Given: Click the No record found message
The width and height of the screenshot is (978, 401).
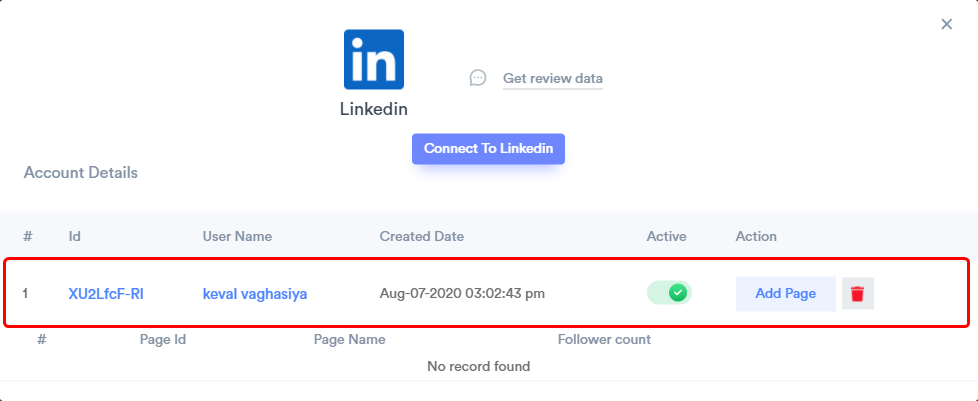Looking at the screenshot, I should (478, 366).
